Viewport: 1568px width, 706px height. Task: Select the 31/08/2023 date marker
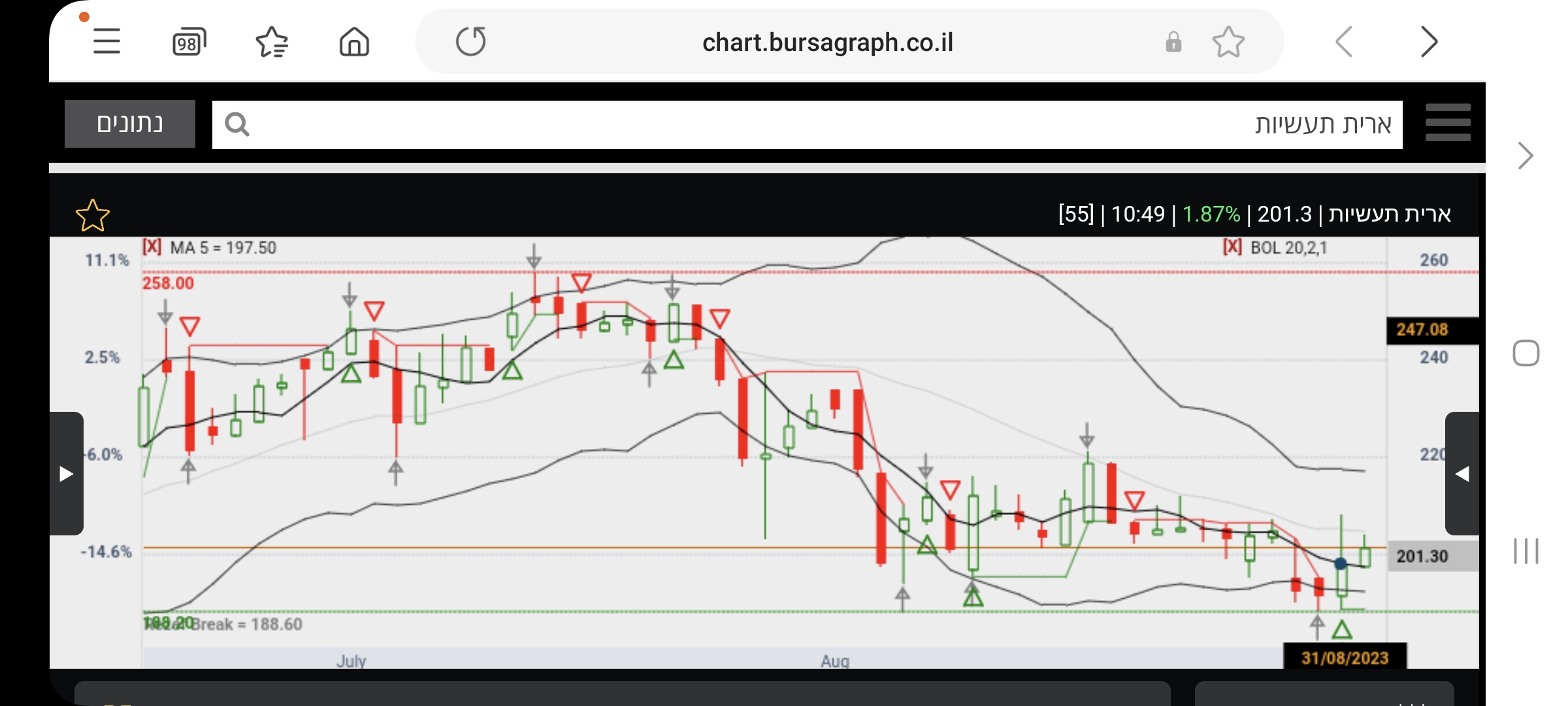point(1345,657)
